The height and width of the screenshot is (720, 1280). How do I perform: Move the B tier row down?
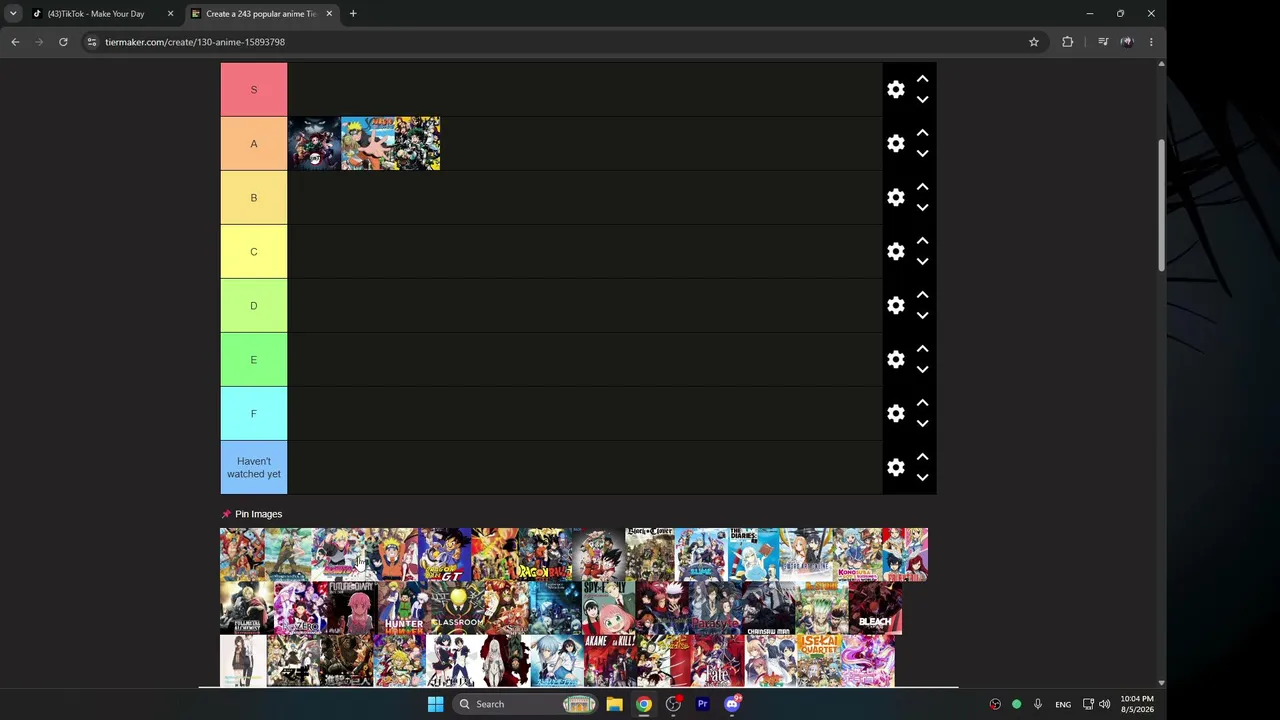click(x=922, y=208)
